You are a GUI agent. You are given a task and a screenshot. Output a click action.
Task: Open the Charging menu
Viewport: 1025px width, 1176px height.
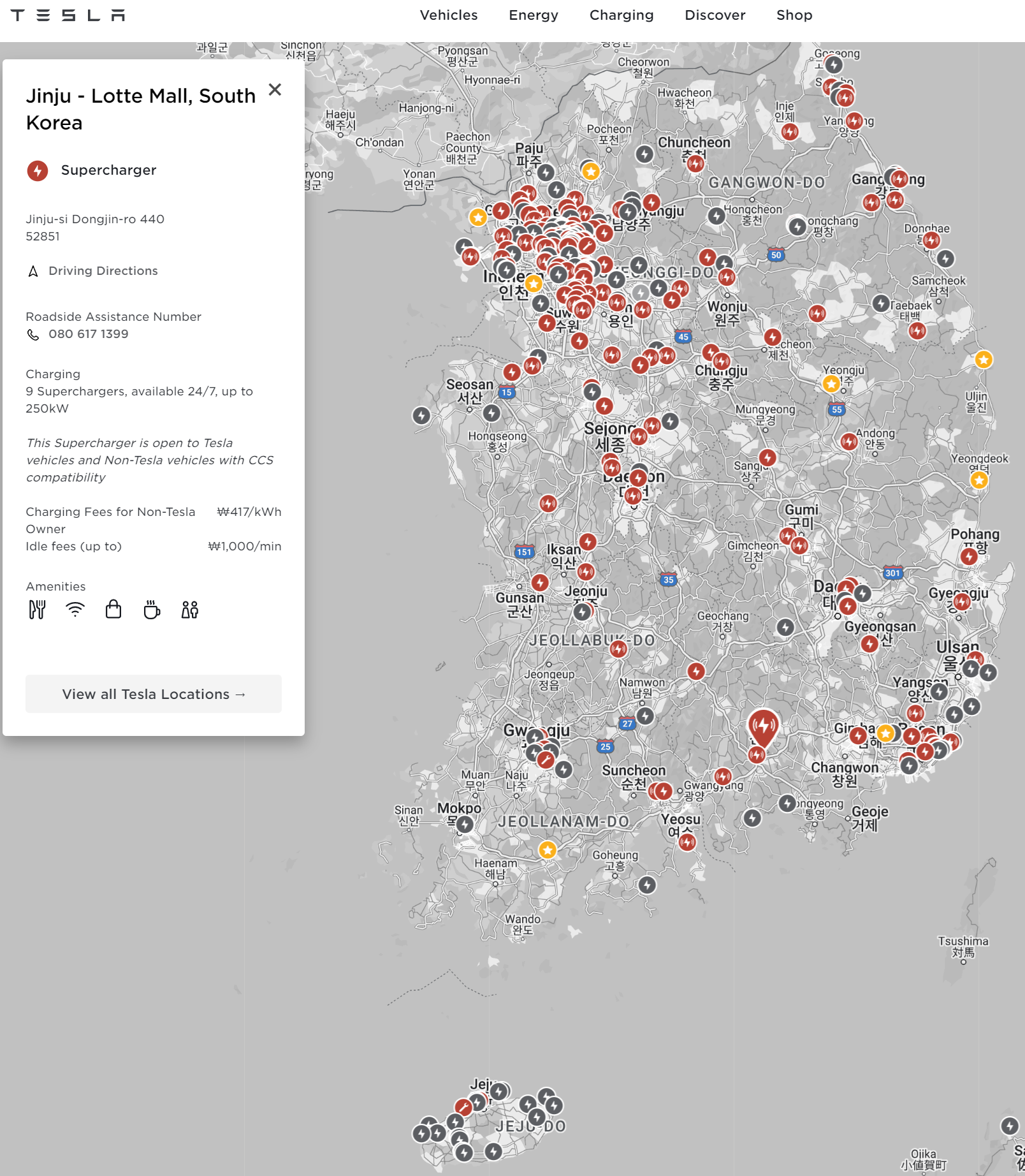(x=622, y=15)
